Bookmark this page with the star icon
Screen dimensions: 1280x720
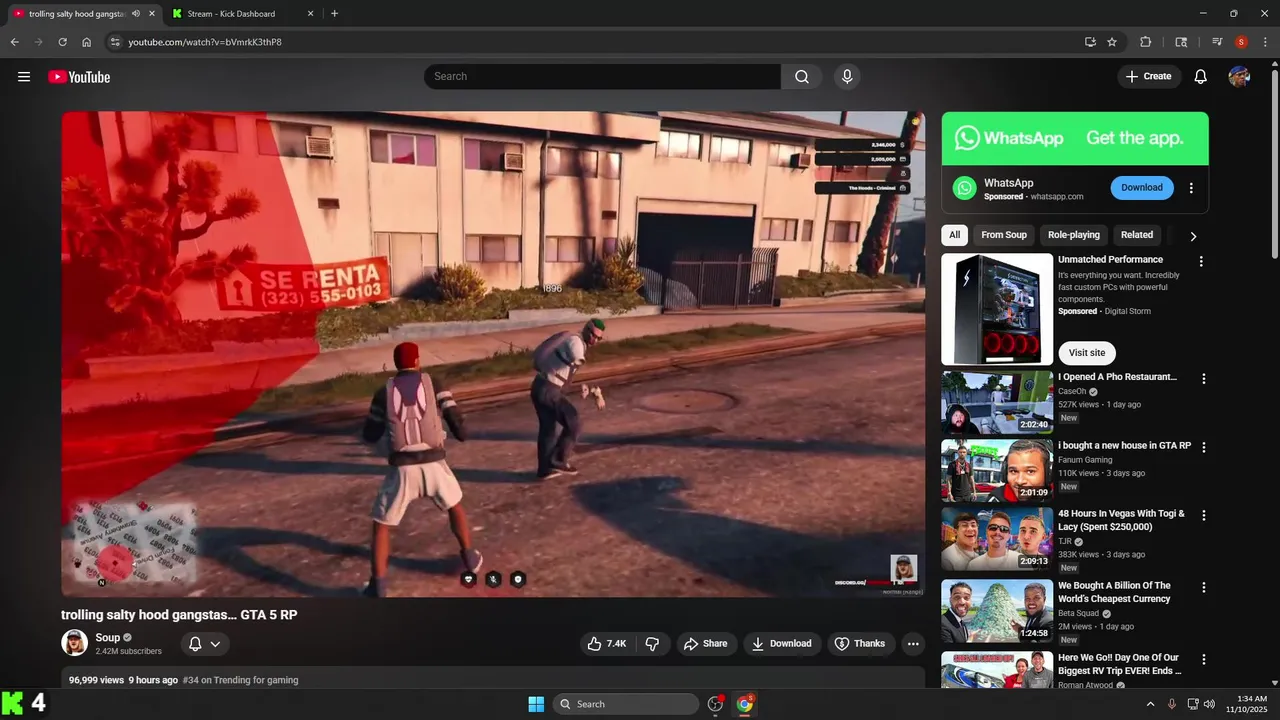(x=1112, y=42)
